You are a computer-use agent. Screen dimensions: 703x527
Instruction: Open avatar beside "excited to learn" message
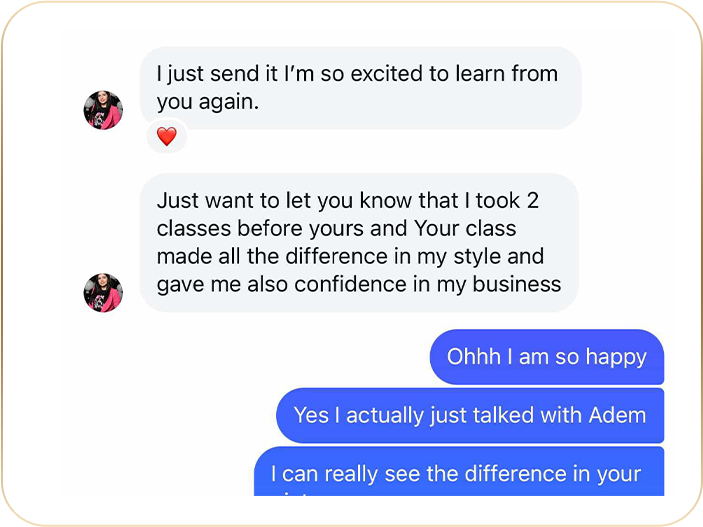[103, 110]
